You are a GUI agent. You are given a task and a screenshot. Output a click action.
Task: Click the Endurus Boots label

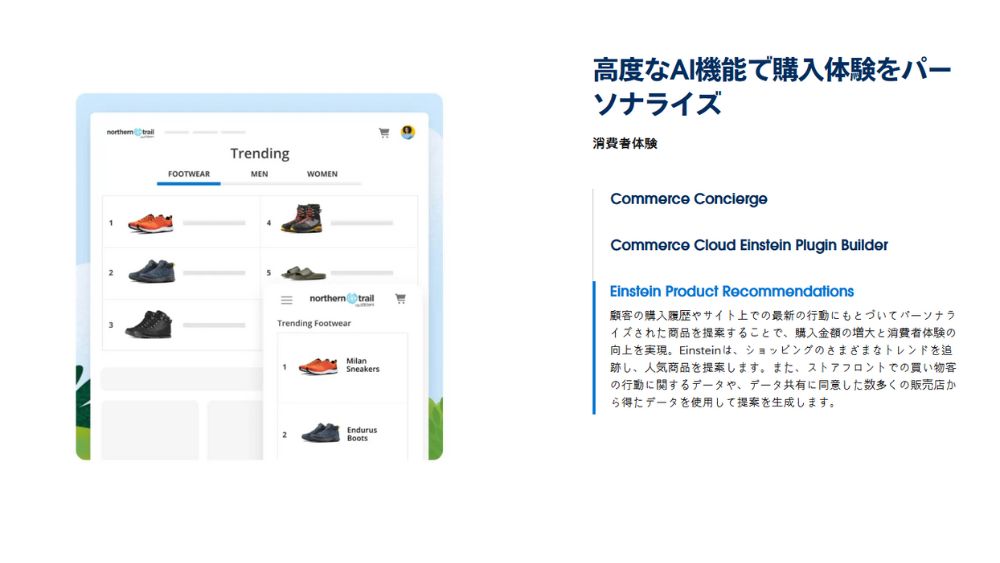362,434
